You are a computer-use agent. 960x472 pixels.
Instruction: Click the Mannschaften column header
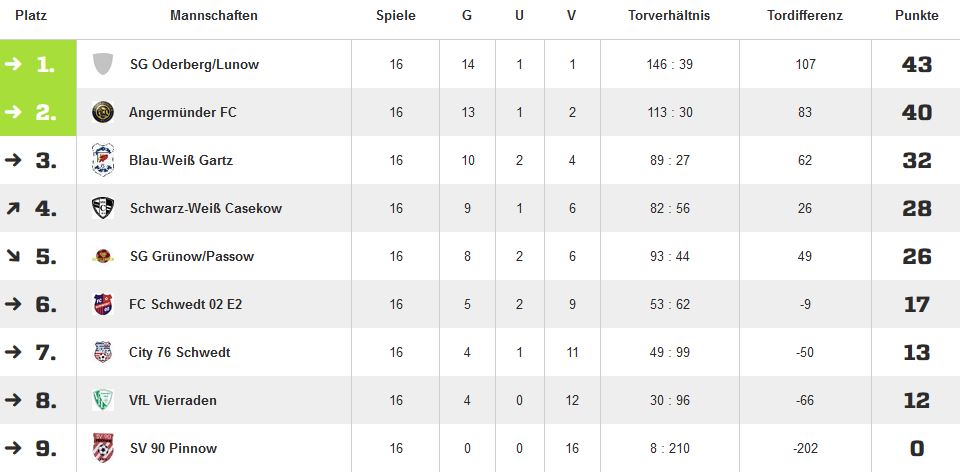pos(214,16)
